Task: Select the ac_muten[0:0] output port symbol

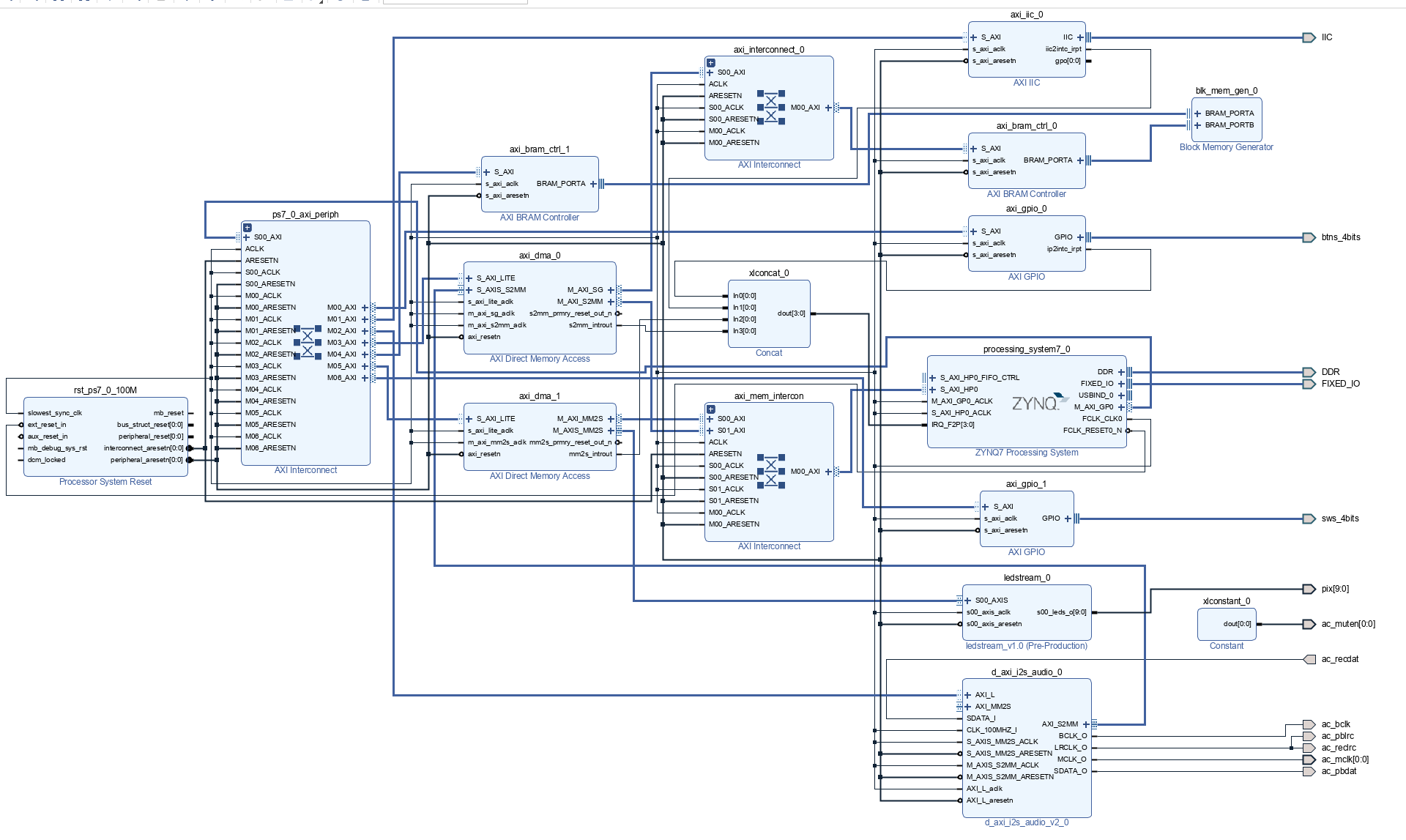Action: click(1309, 624)
